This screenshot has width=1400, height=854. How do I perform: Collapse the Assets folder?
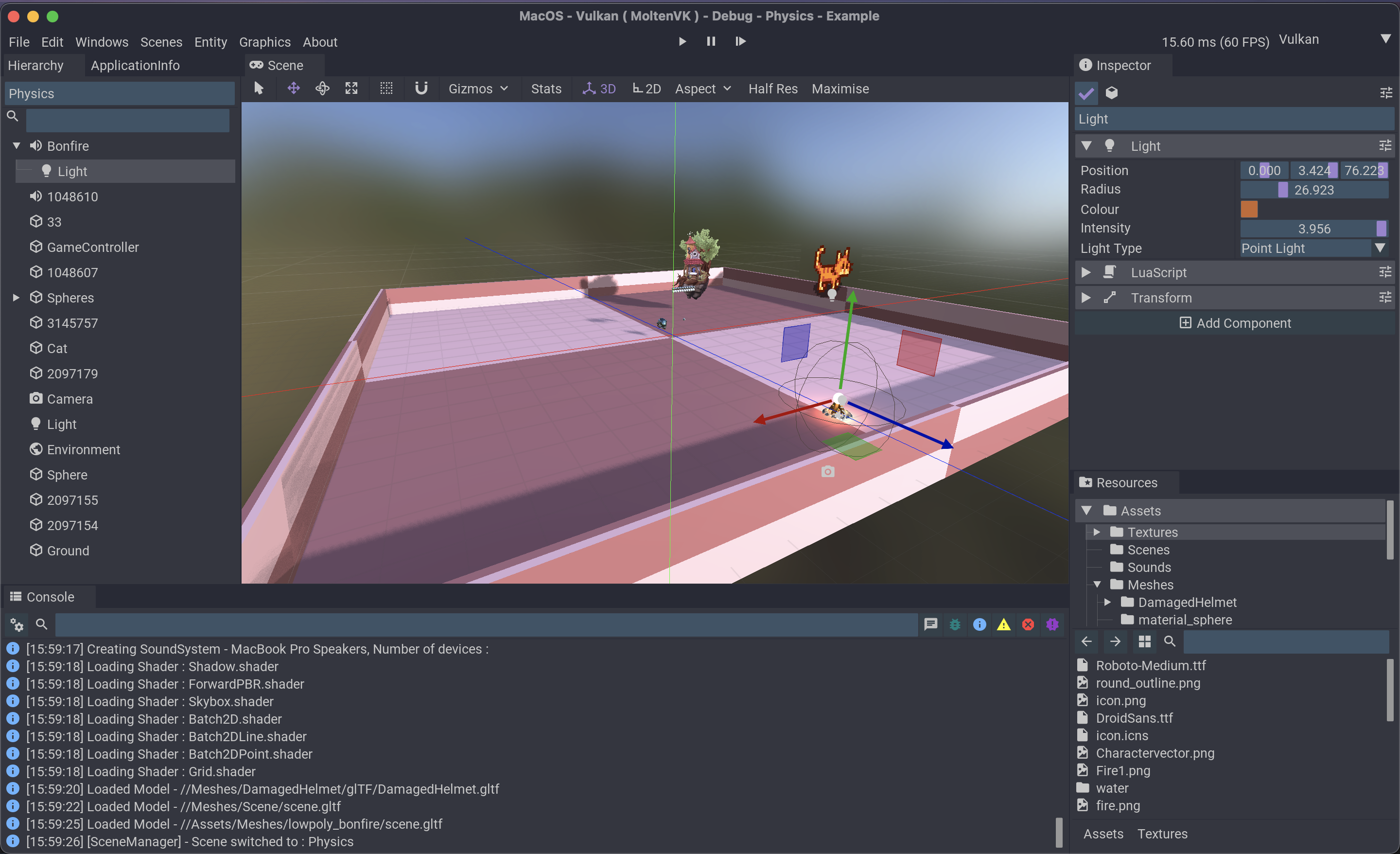[x=1086, y=511]
